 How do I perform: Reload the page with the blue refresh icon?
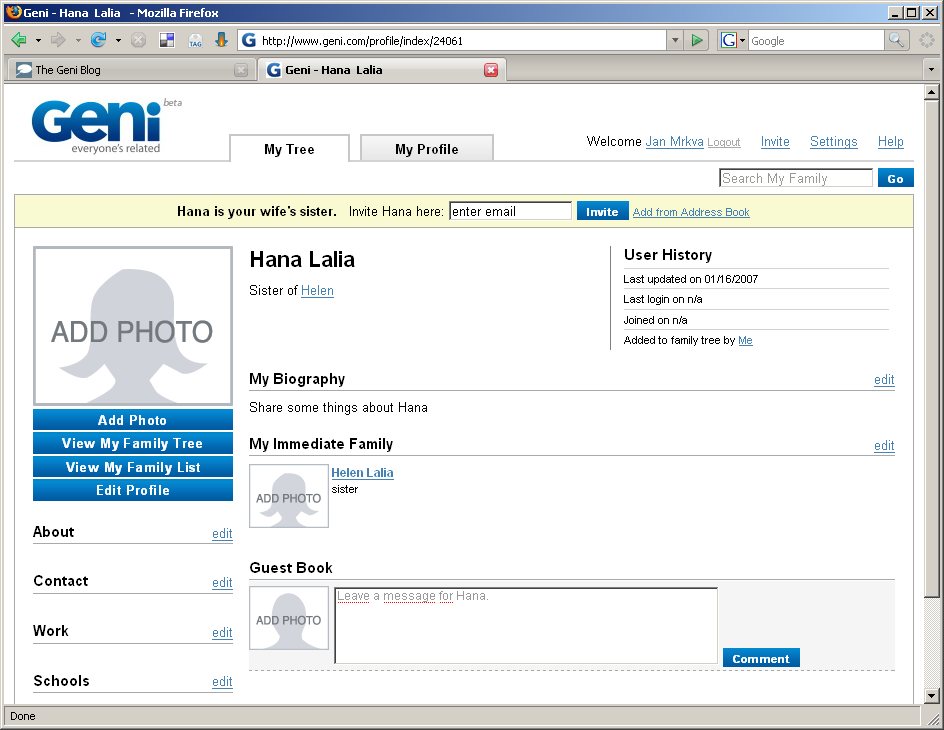point(98,40)
